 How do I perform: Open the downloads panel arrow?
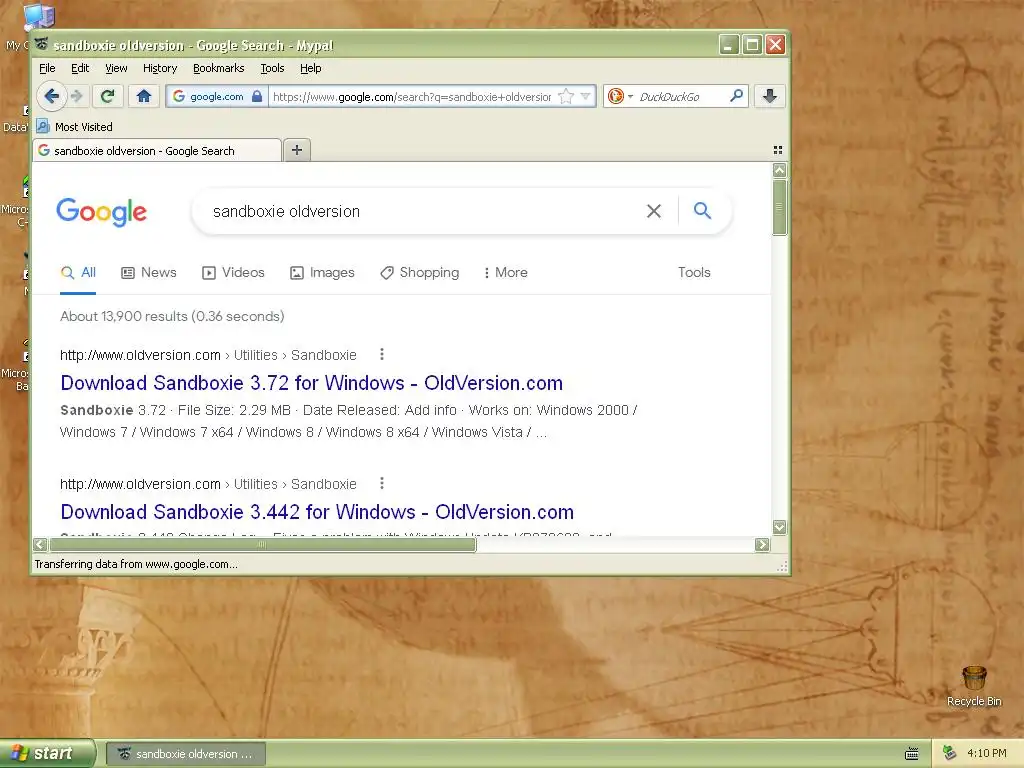770,97
